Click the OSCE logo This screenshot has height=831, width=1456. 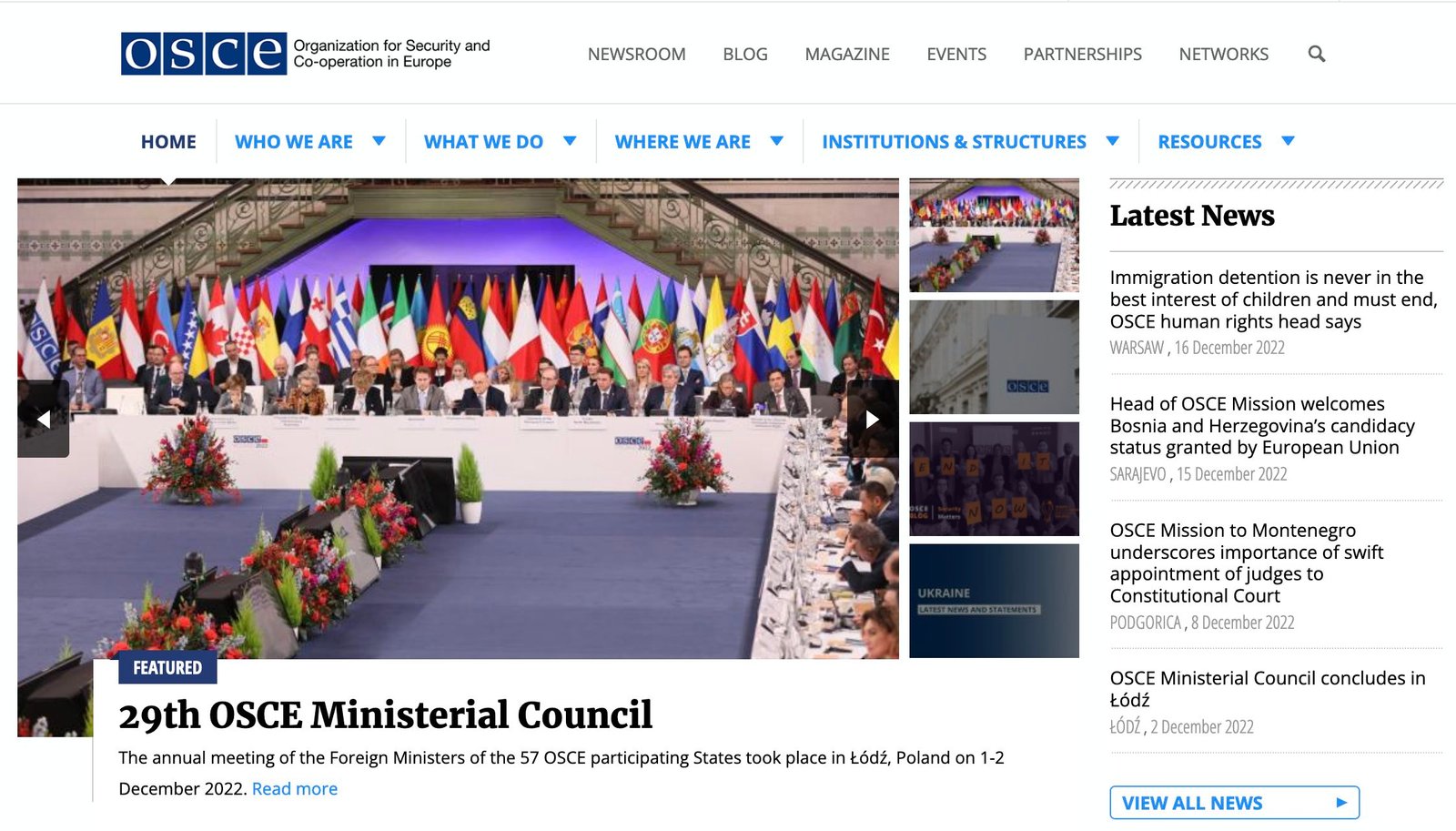203,54
